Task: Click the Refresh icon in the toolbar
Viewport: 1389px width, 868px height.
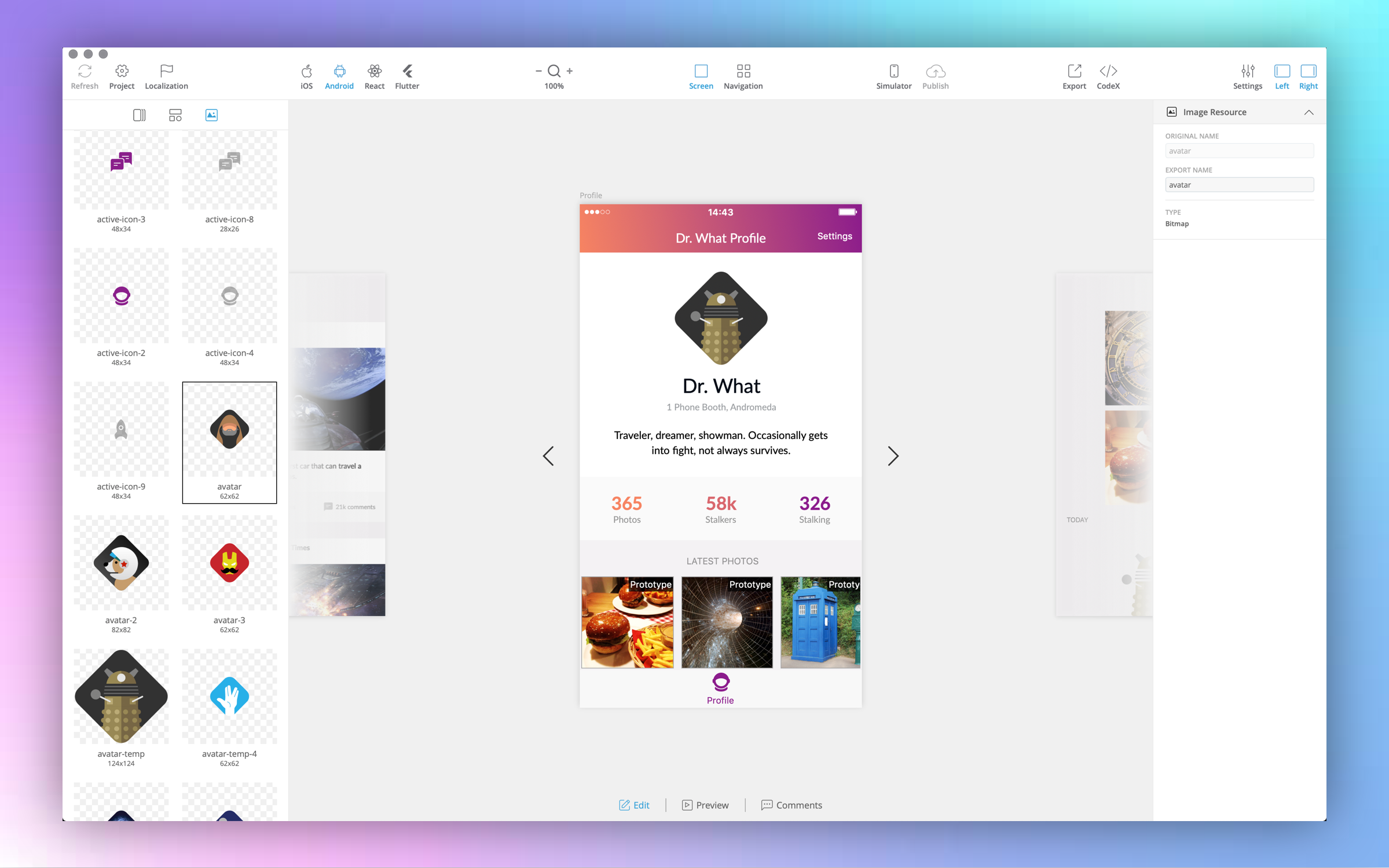Action: (85, 71)
